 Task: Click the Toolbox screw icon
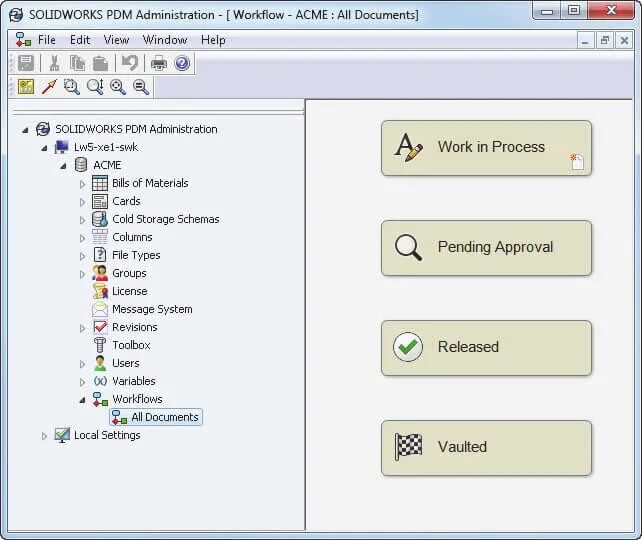coord(100,345)
